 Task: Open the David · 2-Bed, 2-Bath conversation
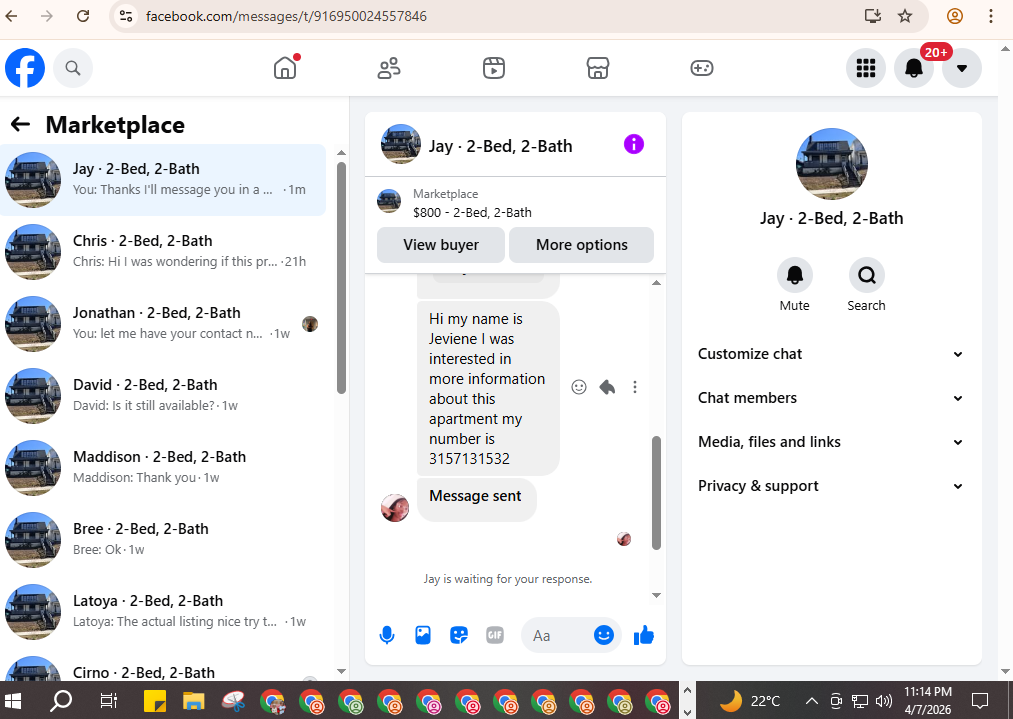(x=163, y=395)
